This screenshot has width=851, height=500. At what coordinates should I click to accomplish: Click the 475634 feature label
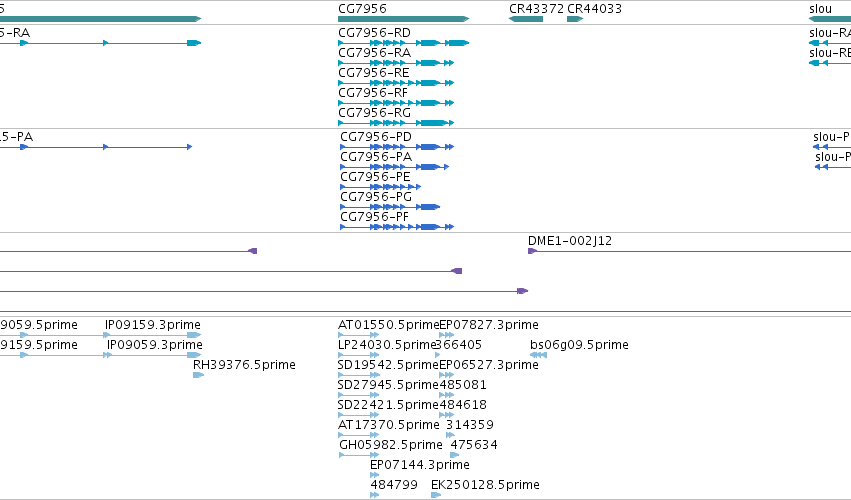coord(474,445)
